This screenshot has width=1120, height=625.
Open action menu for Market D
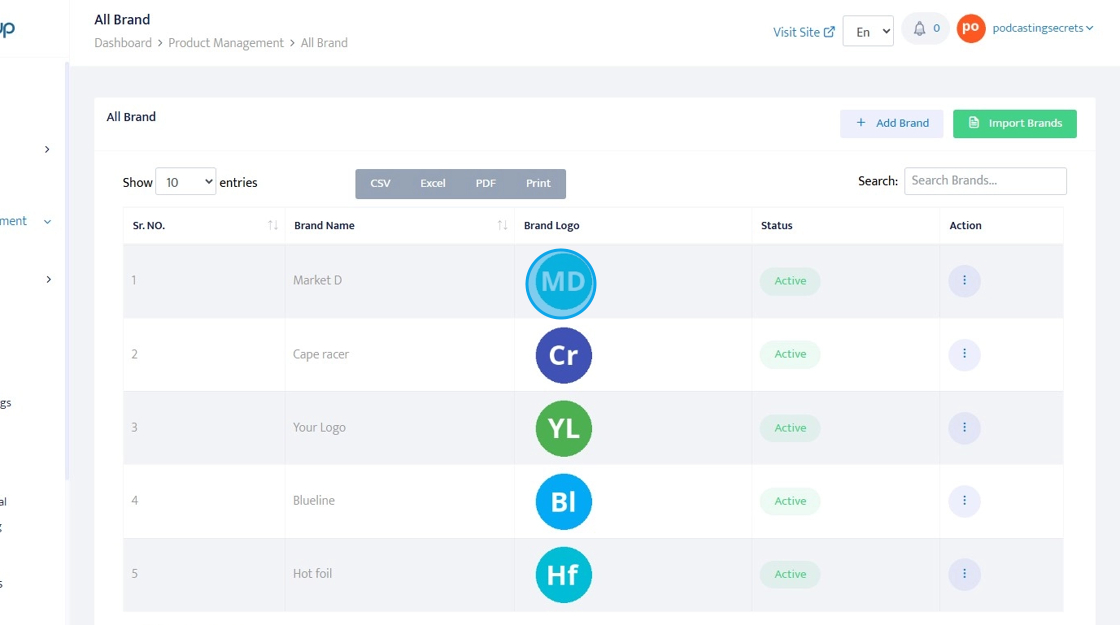coord(964,281)
